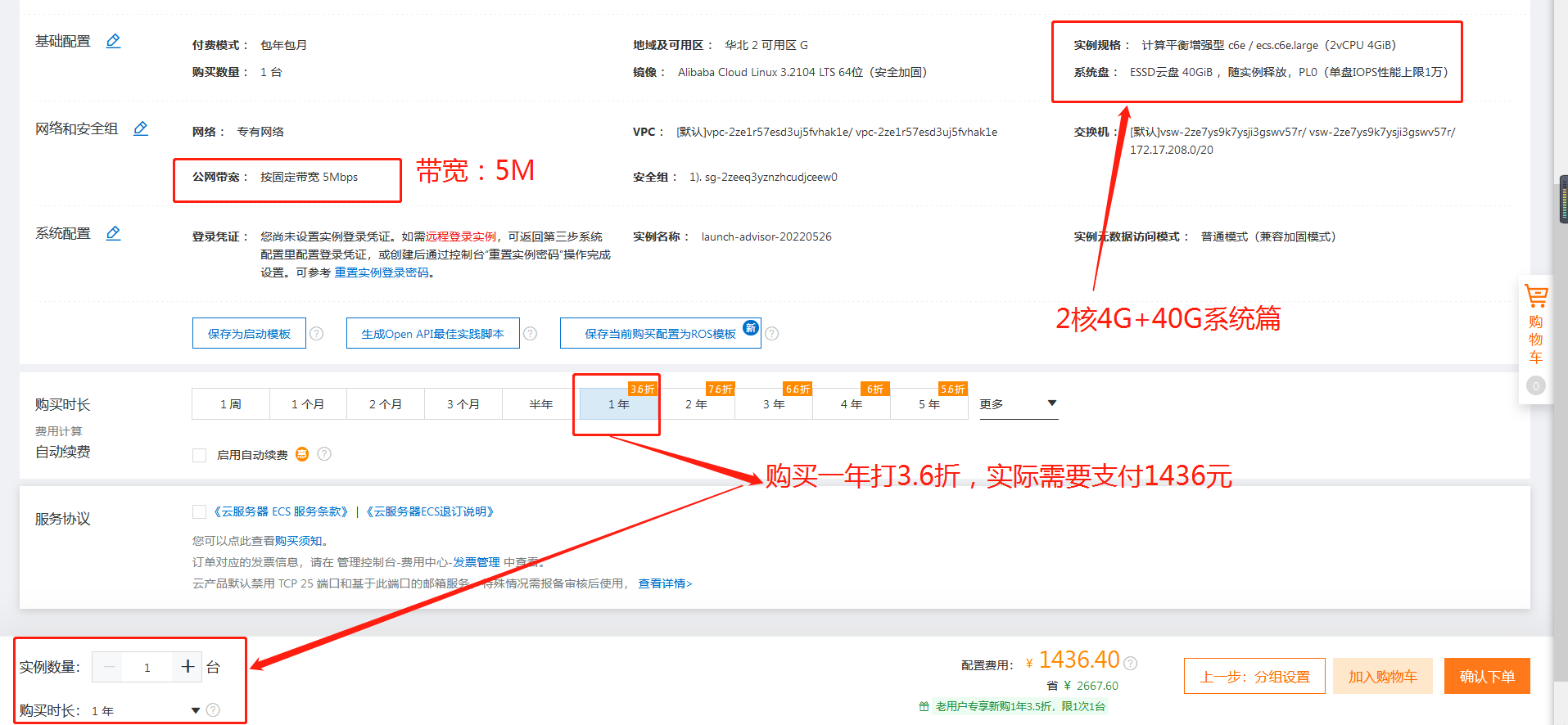Viewport: 1568px width, 725px height.
Task: Click the 普通模式（兼容加固模式） value
Action: pyautogui.click(x=1268, y=236)
